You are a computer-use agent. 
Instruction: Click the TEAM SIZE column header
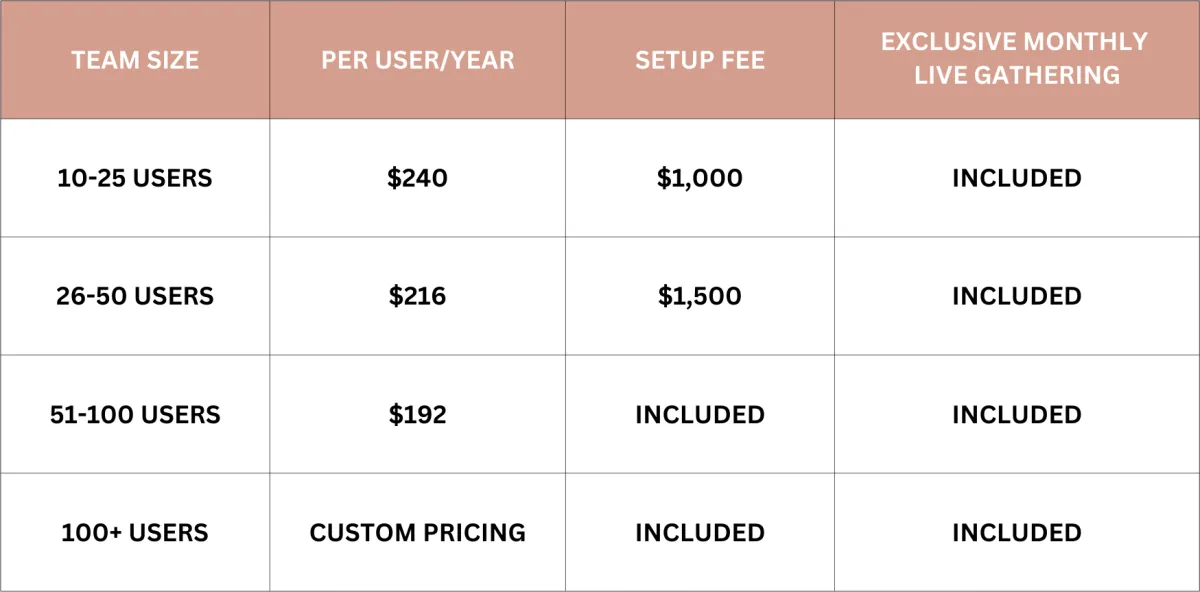(x=135, y=60)
